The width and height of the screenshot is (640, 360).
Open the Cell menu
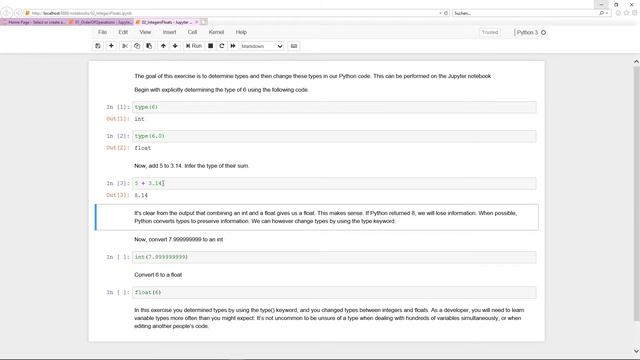coord(193,32)
